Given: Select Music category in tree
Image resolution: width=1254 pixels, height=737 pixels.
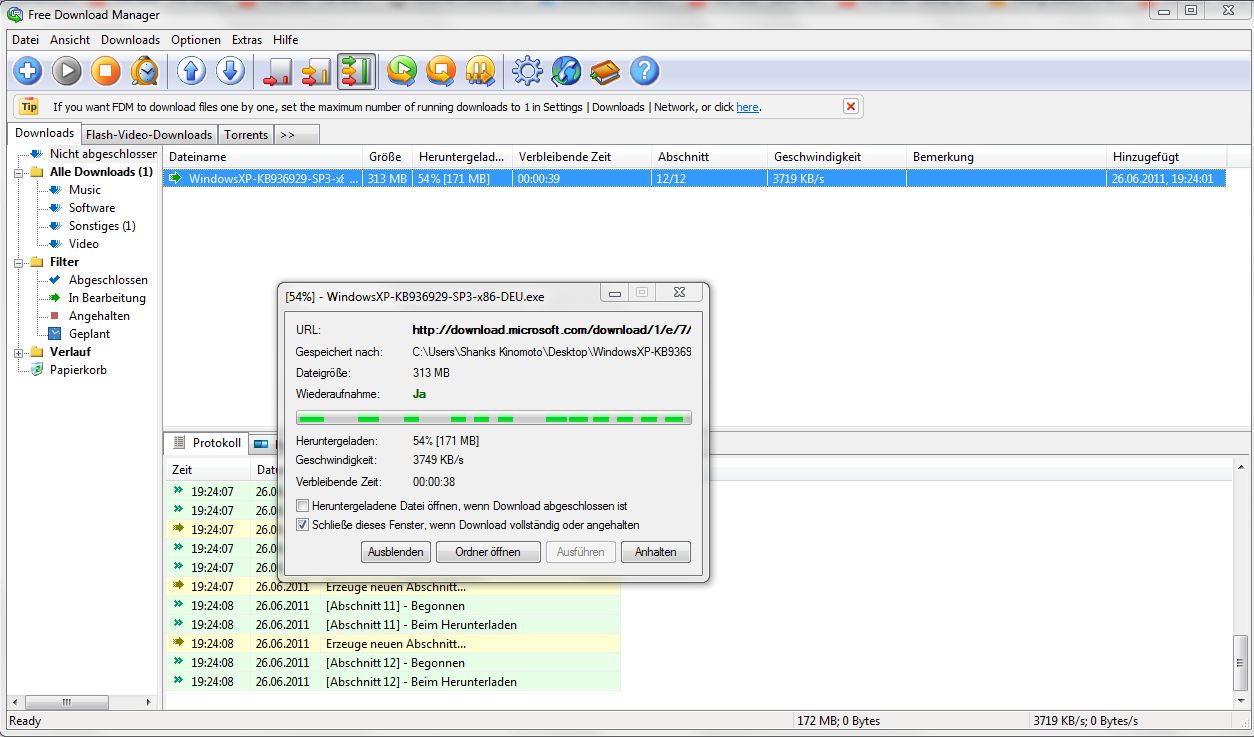Looking at the screenshot, I should coord(85,190).
